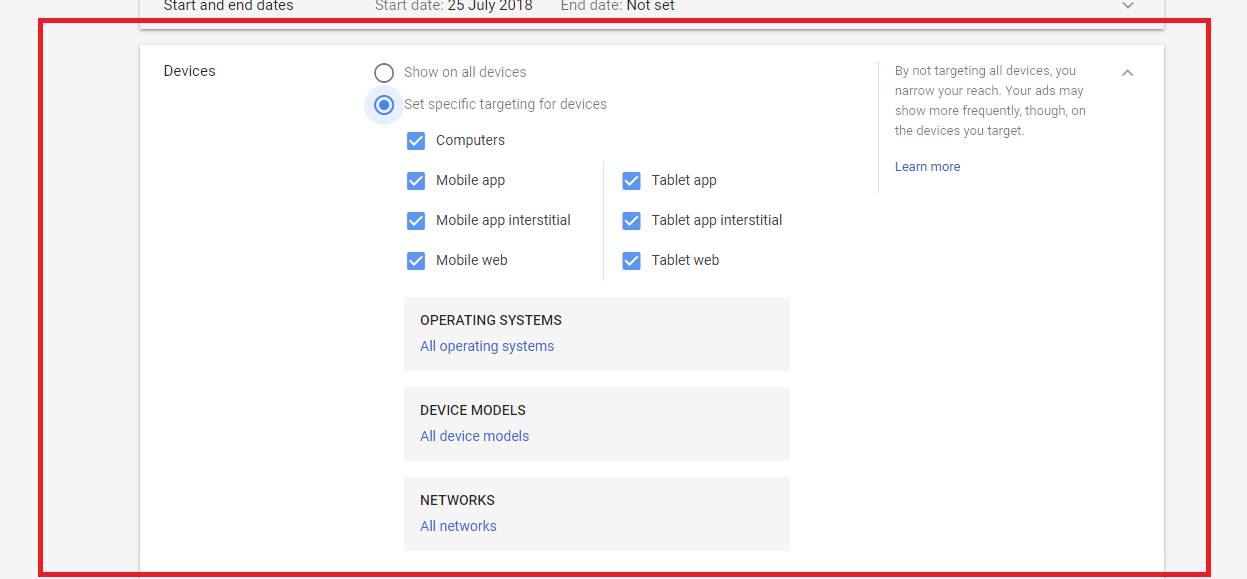Select Show on all devices radio button
Viewport: 1247px width, 579px height.
tap(384, 72)
